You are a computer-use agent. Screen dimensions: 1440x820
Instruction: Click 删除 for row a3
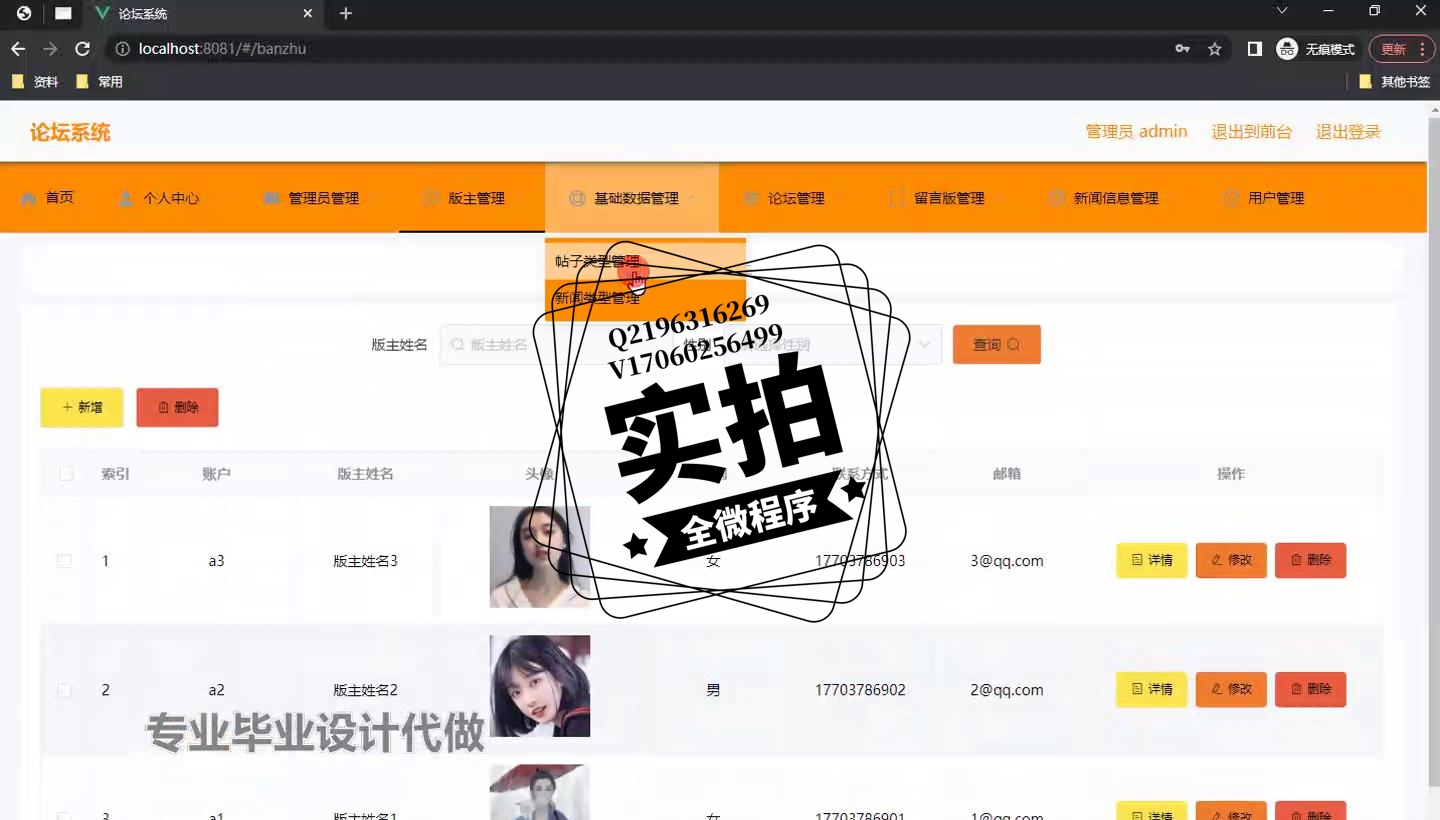(1311, 560)
